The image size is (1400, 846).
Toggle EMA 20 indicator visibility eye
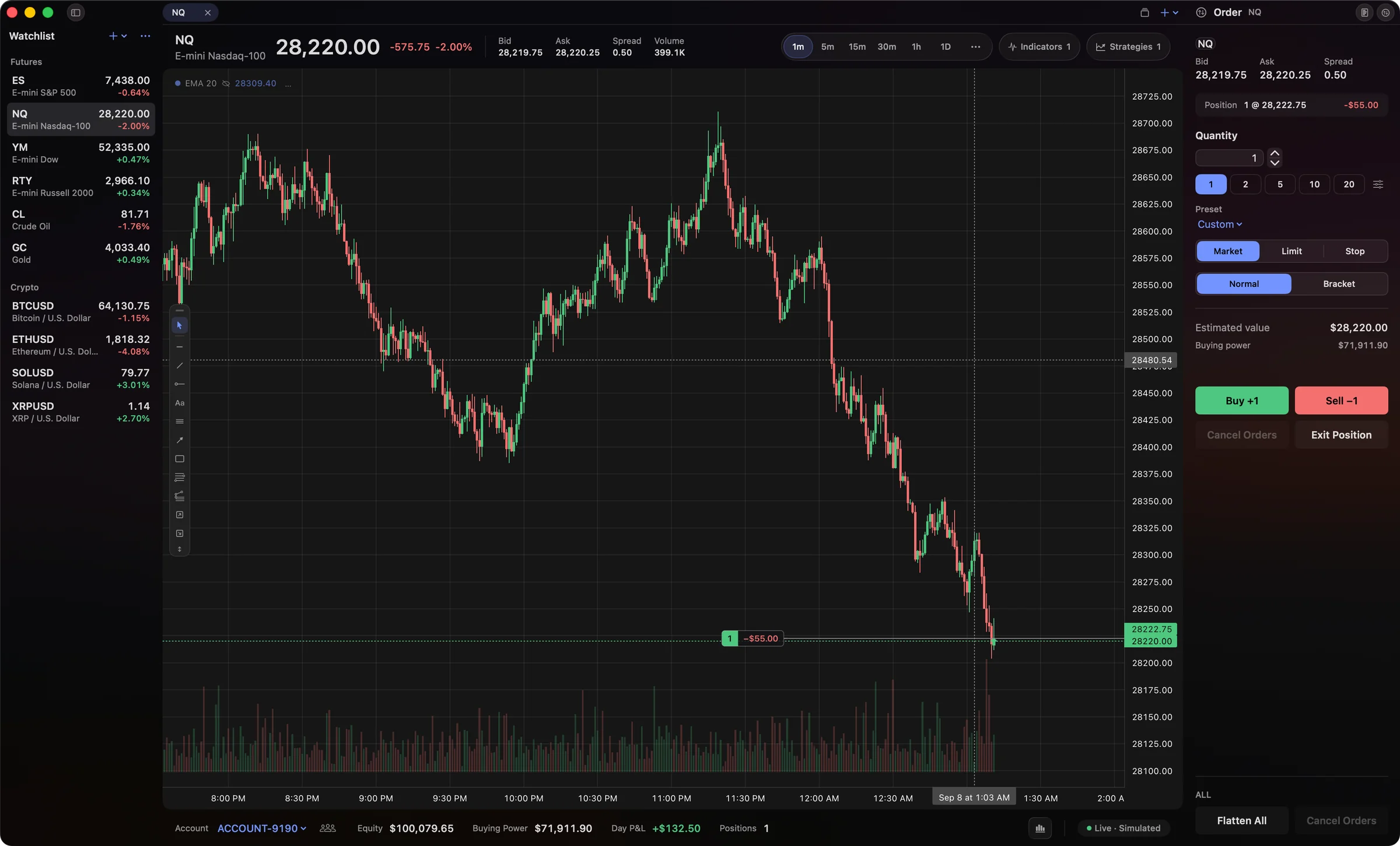226,83
